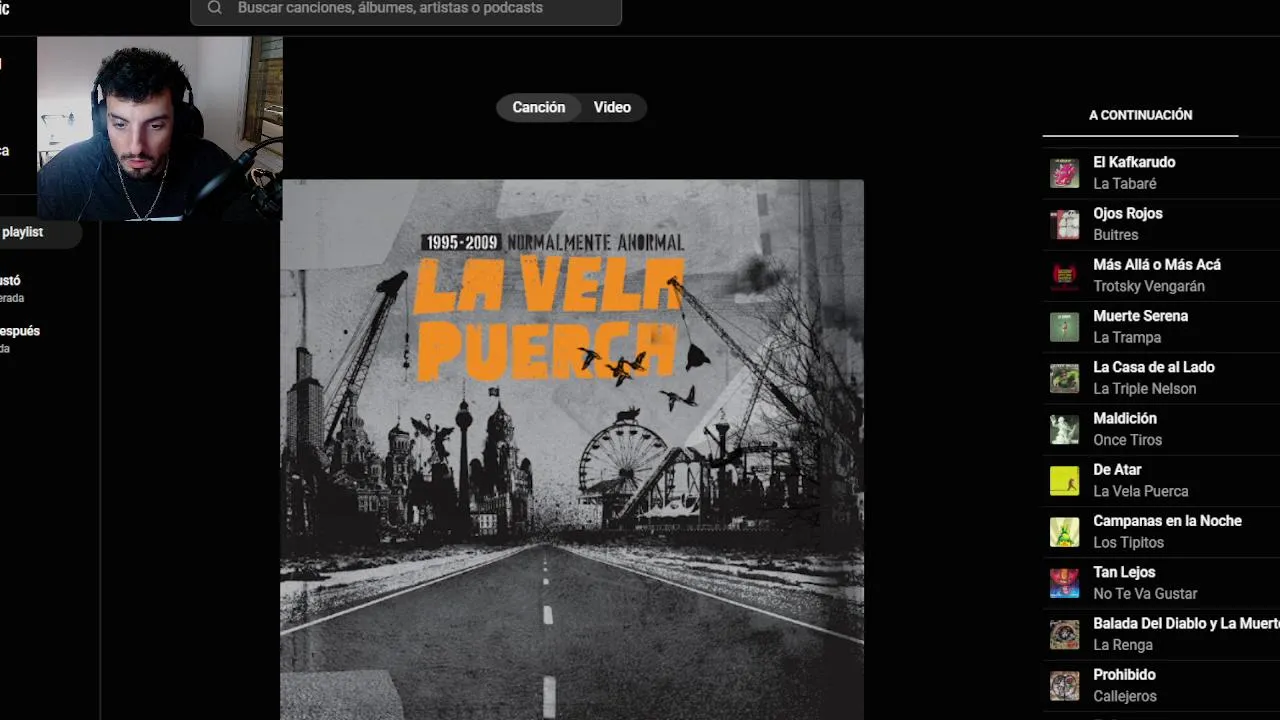Play Balada Del Diablo y La Muerte title

point(1186,624)
